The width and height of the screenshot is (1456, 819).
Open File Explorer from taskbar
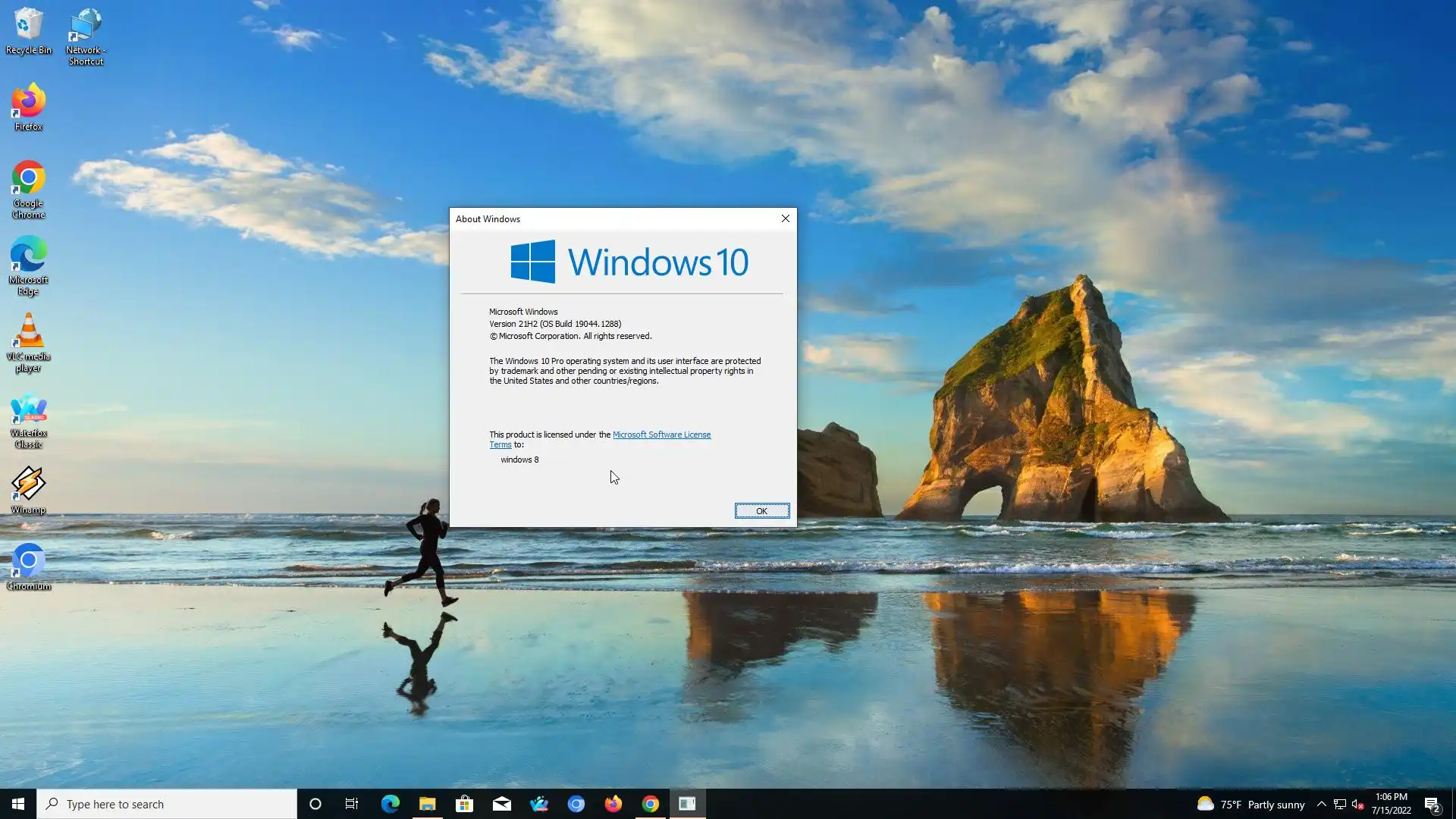click(x=427, y=804)
